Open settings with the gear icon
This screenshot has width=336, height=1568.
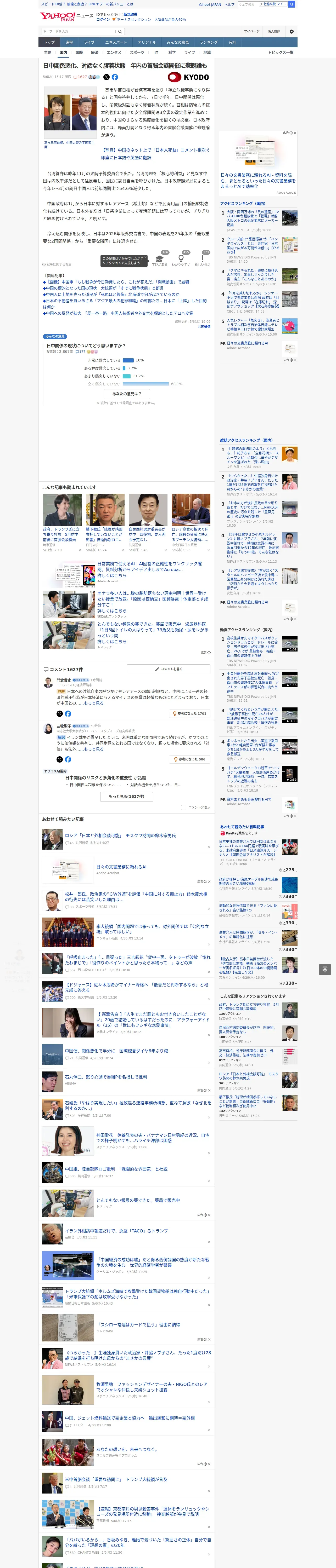pyautogui.click(x=291, y=32)
